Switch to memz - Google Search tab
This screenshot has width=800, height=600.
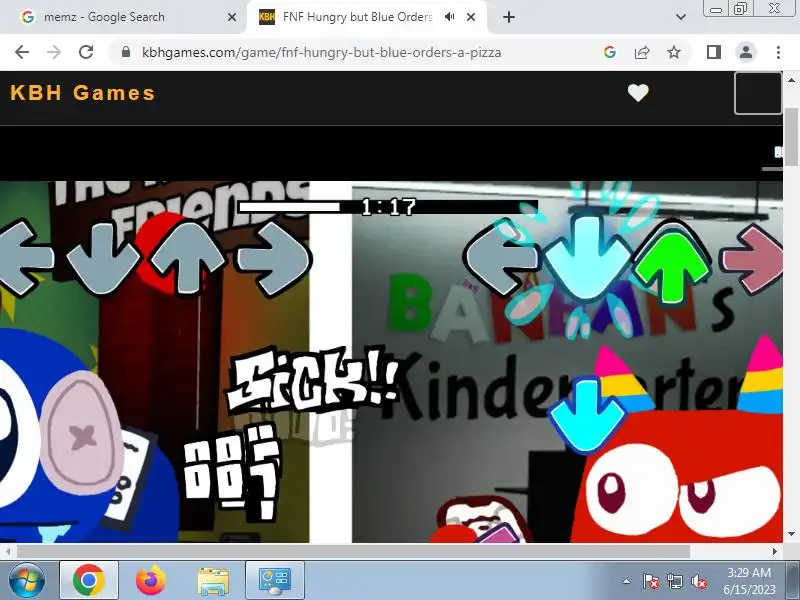pyautogui.click(x=122, y=17)
